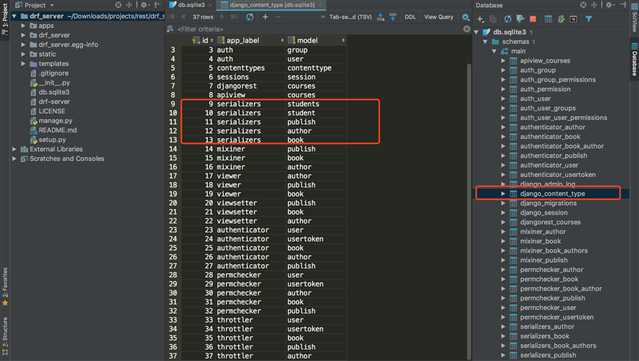639x361 pixels.
Task: Click the import data upload icon
Action: 393,17
